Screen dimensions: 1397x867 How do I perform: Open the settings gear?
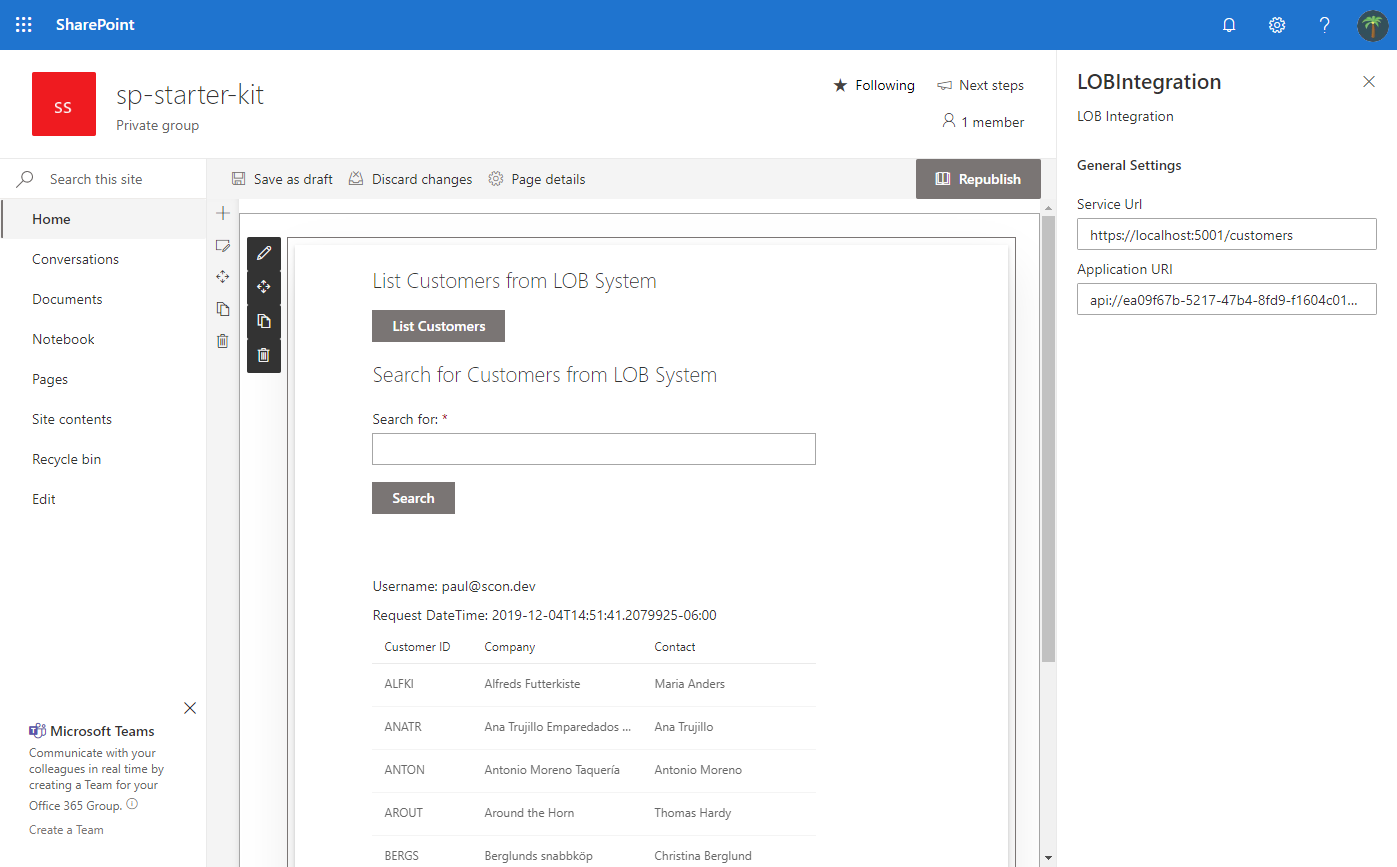[1277, 25]
